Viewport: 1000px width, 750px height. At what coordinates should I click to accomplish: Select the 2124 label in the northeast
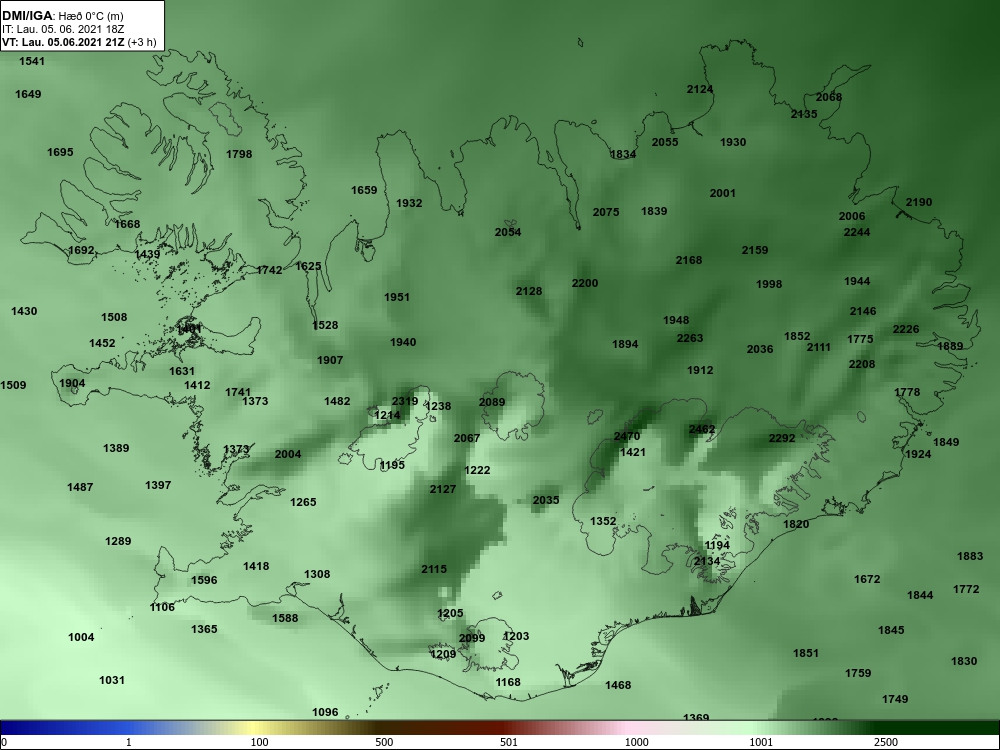click(x=700, y=89)
